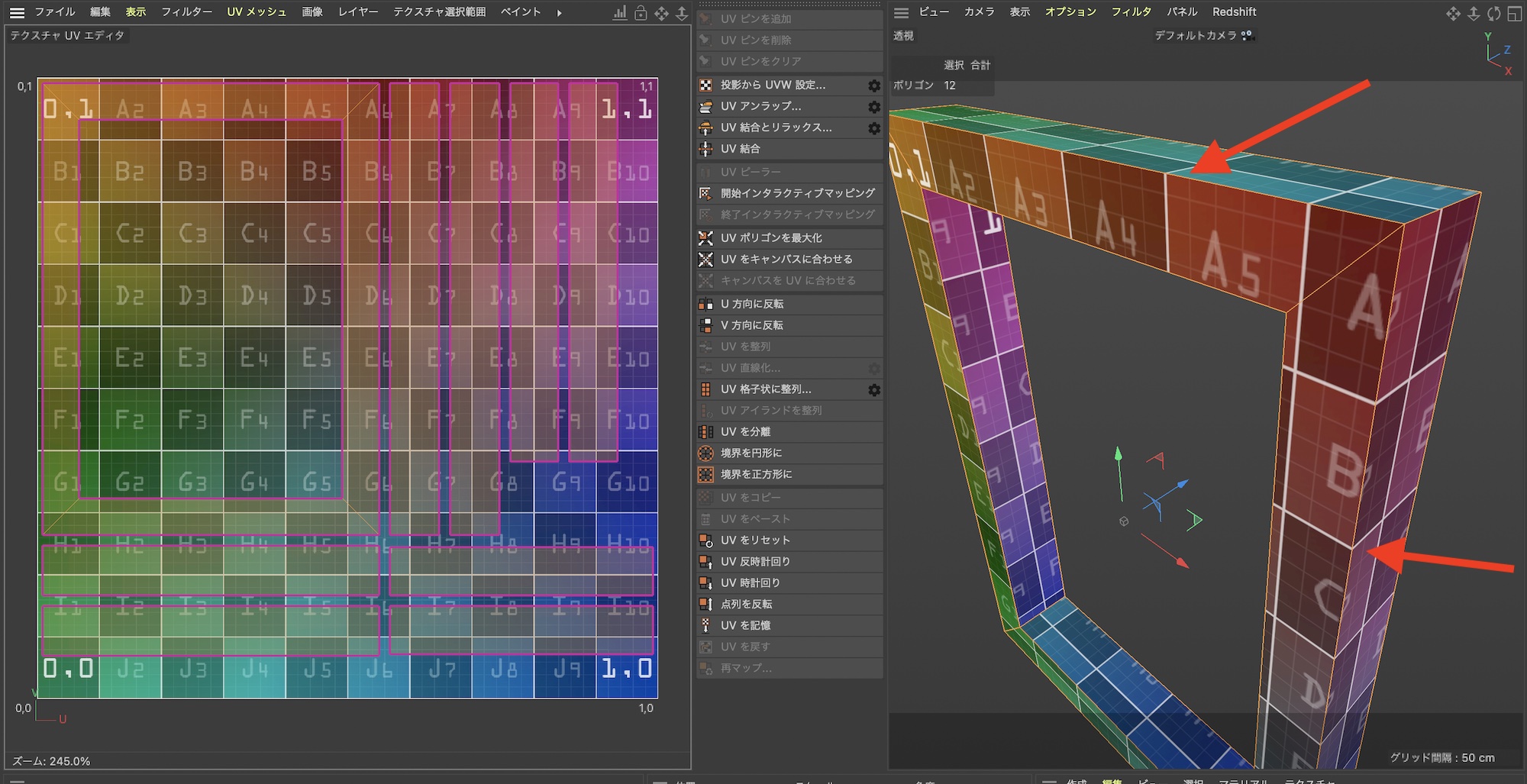Start 開始インタラクティブマッピング mode
The width and height of the screenshot is (1527, 784).
pos(797,194)
